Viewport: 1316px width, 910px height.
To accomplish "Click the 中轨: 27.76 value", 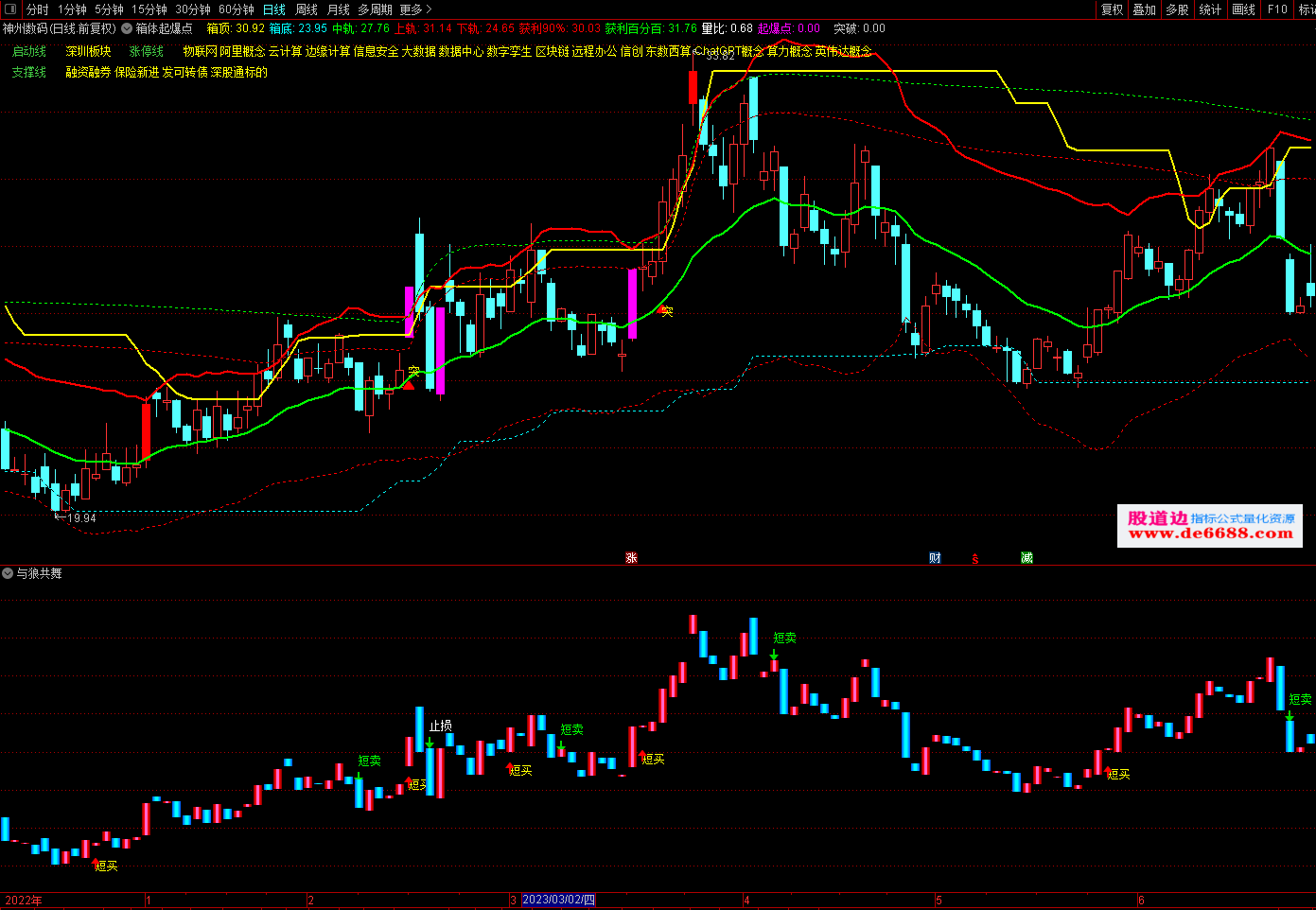I will [x=360, y=28].
